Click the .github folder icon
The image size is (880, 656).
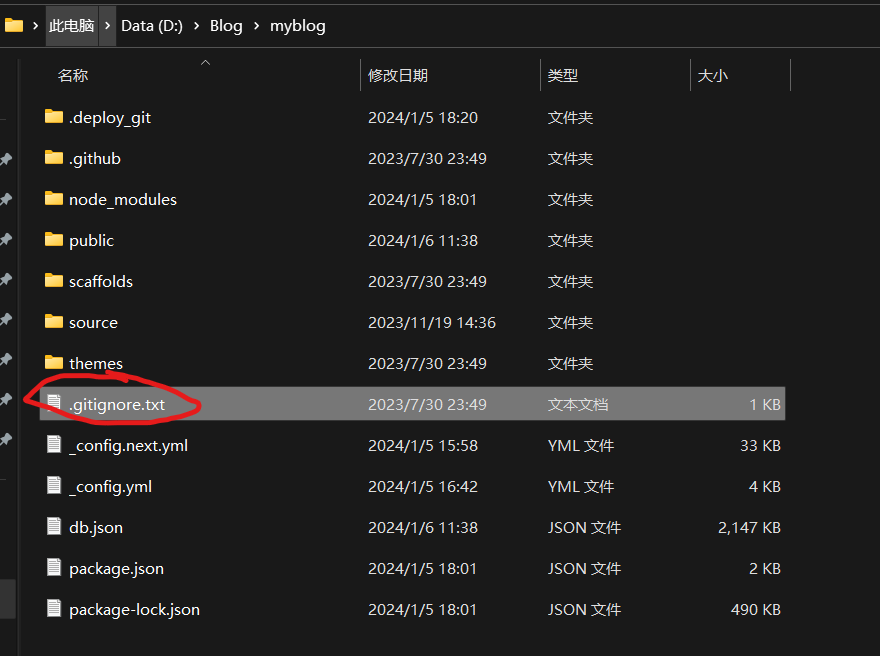54,158
